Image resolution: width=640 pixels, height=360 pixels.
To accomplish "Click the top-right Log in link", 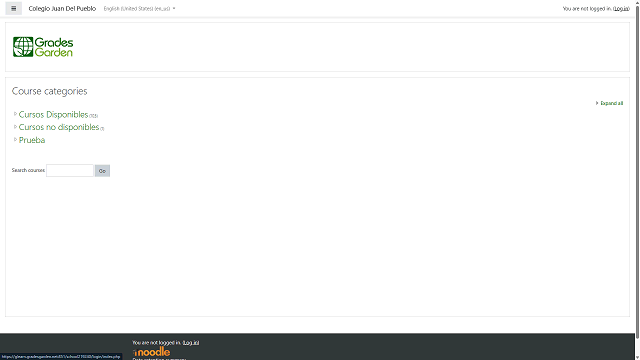I will pos(621,9).
